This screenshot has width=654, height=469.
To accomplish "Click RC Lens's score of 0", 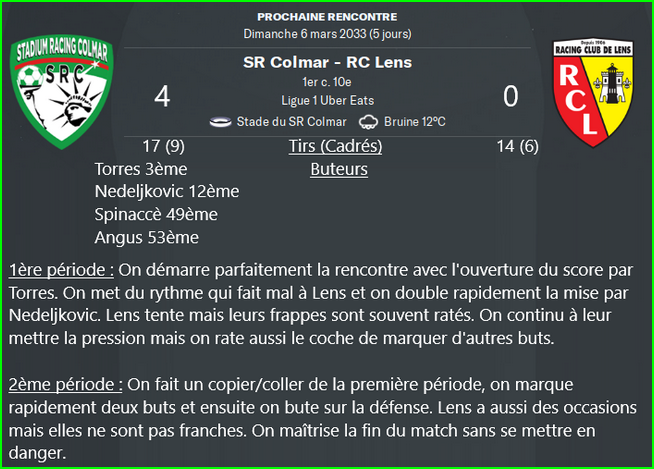I will (x=511, y=97).
